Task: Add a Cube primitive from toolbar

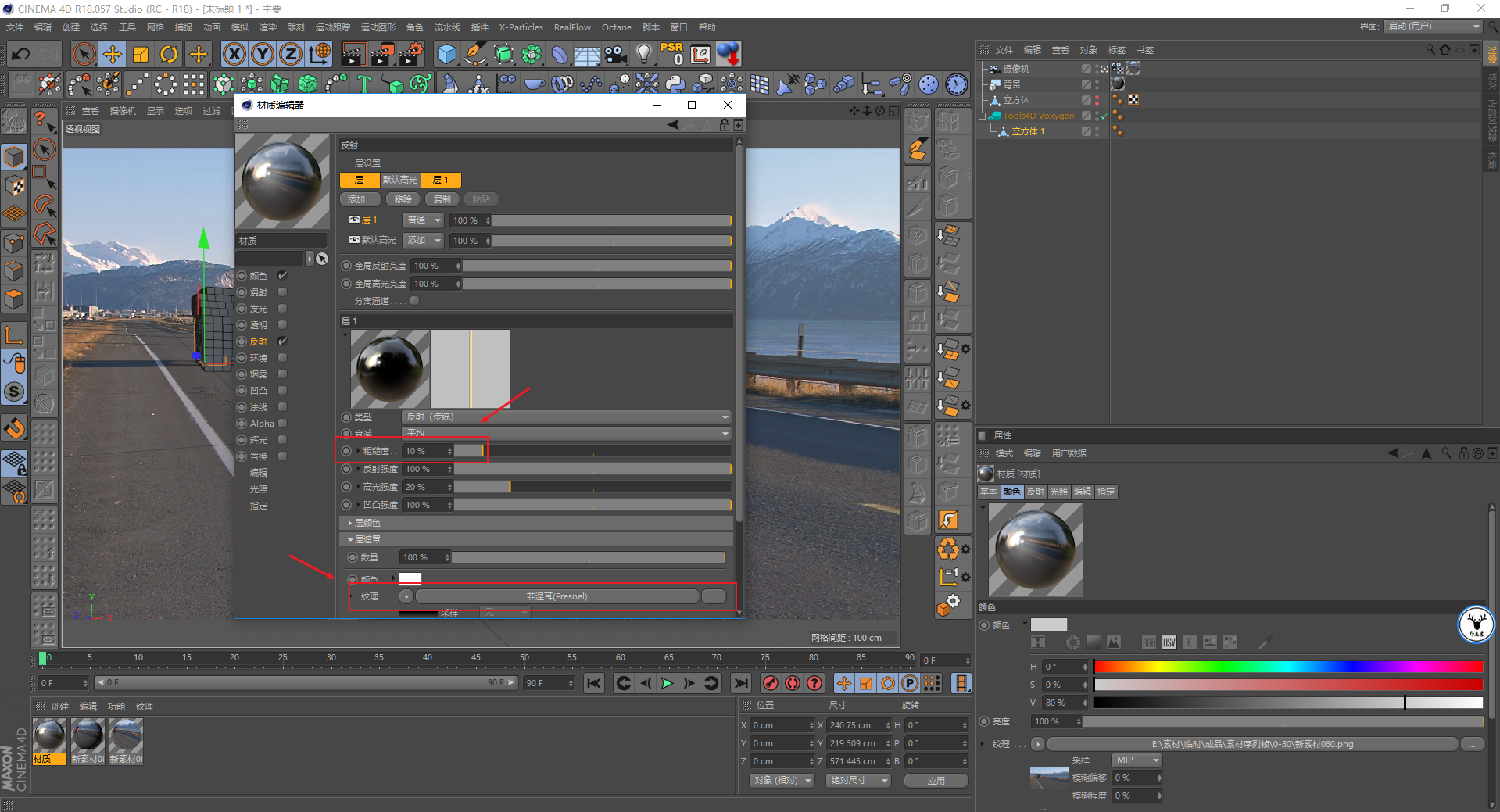Action: (x=446, y=54)
